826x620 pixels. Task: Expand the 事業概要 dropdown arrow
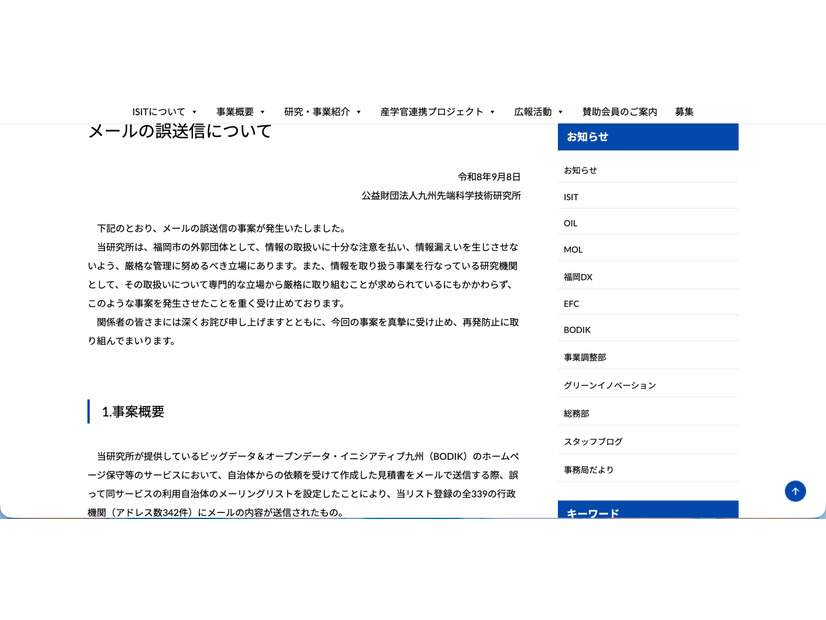click(262, 112)
